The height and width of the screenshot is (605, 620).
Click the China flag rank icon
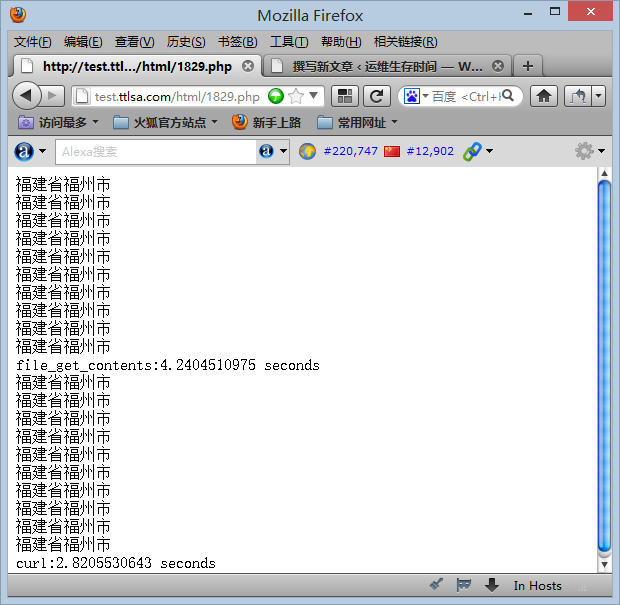[x=392, y=151]
